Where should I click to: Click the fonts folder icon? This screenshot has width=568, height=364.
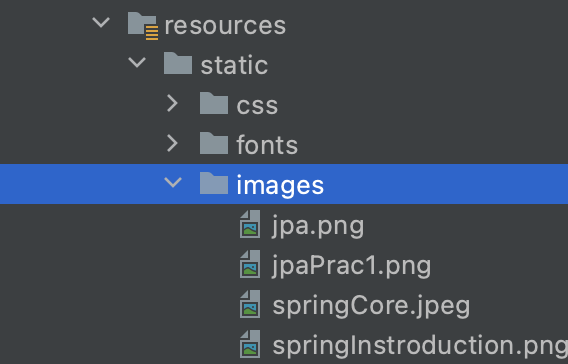point(214,143)
